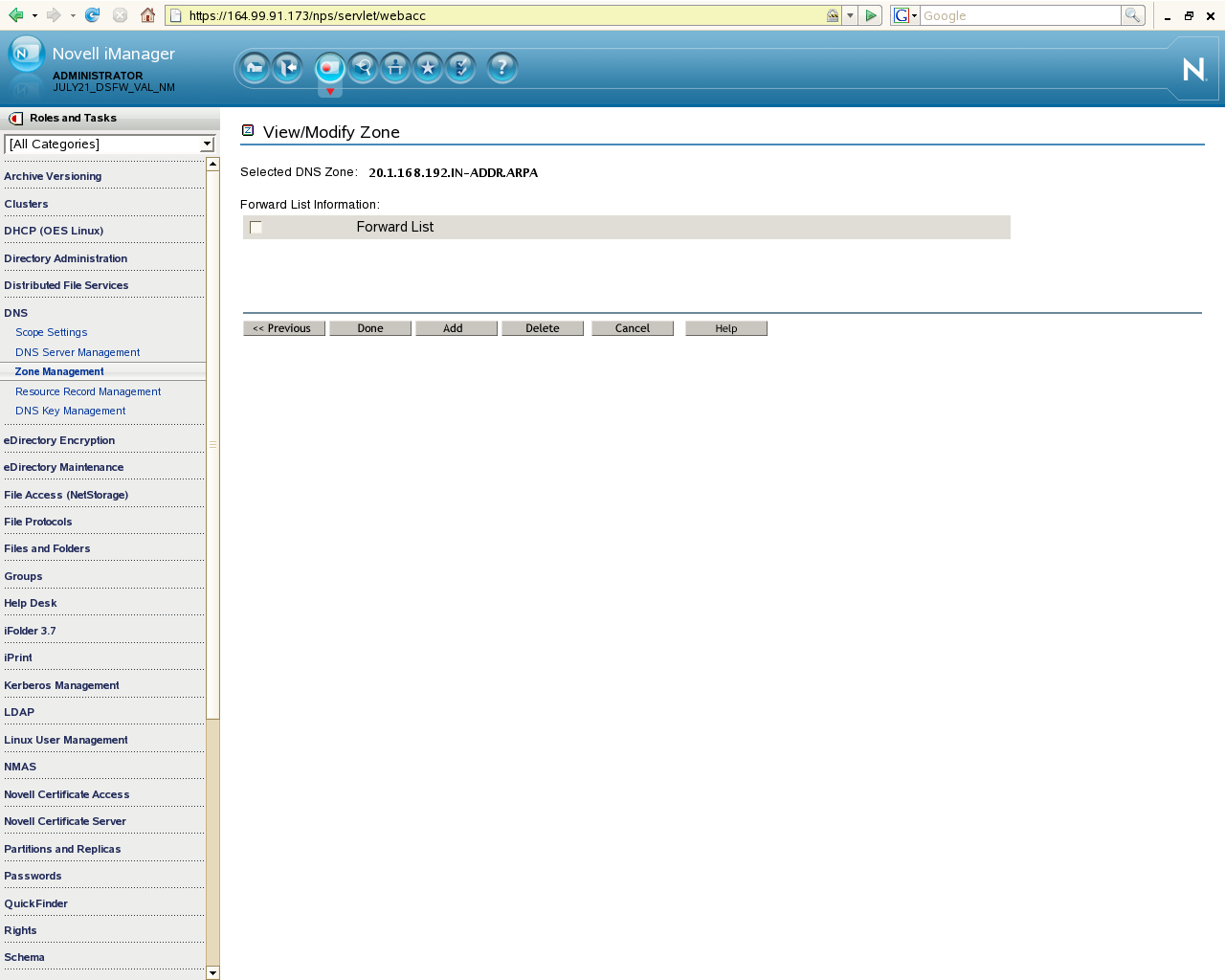Open the Scope Settings task
The image size is (1225, 980).
[x=52, y=332]
